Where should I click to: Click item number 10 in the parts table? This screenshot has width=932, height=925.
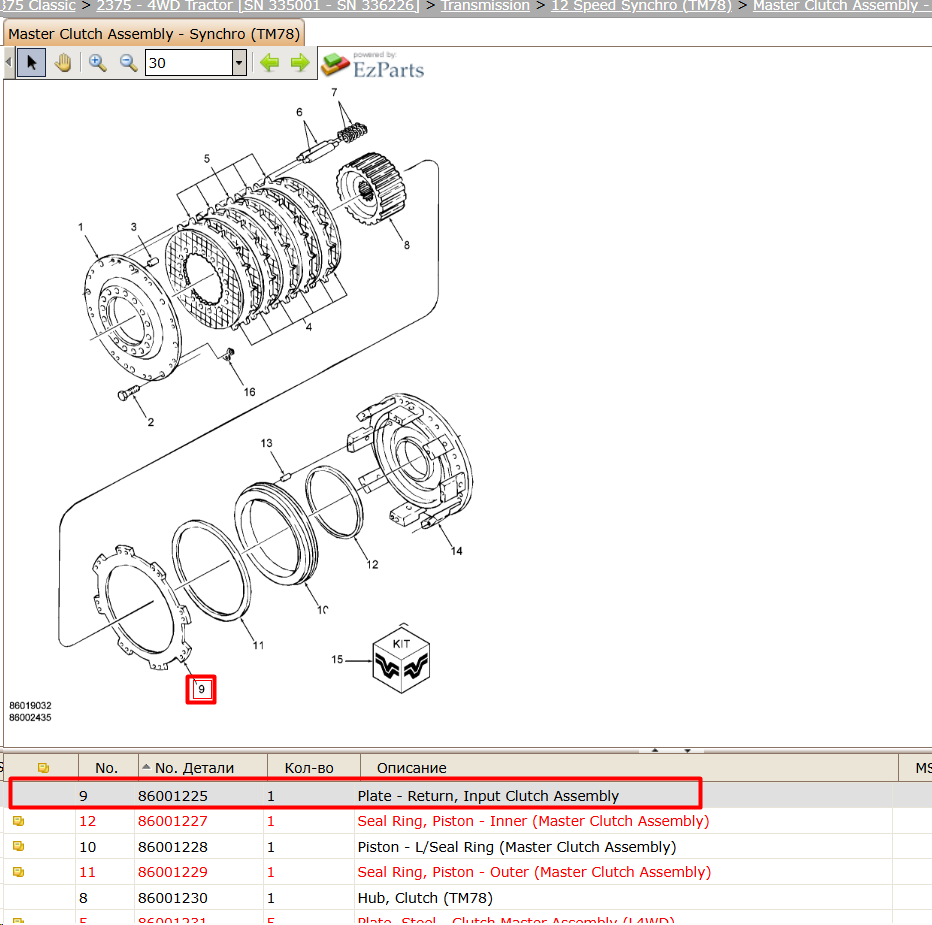click(x=87, y=847)
